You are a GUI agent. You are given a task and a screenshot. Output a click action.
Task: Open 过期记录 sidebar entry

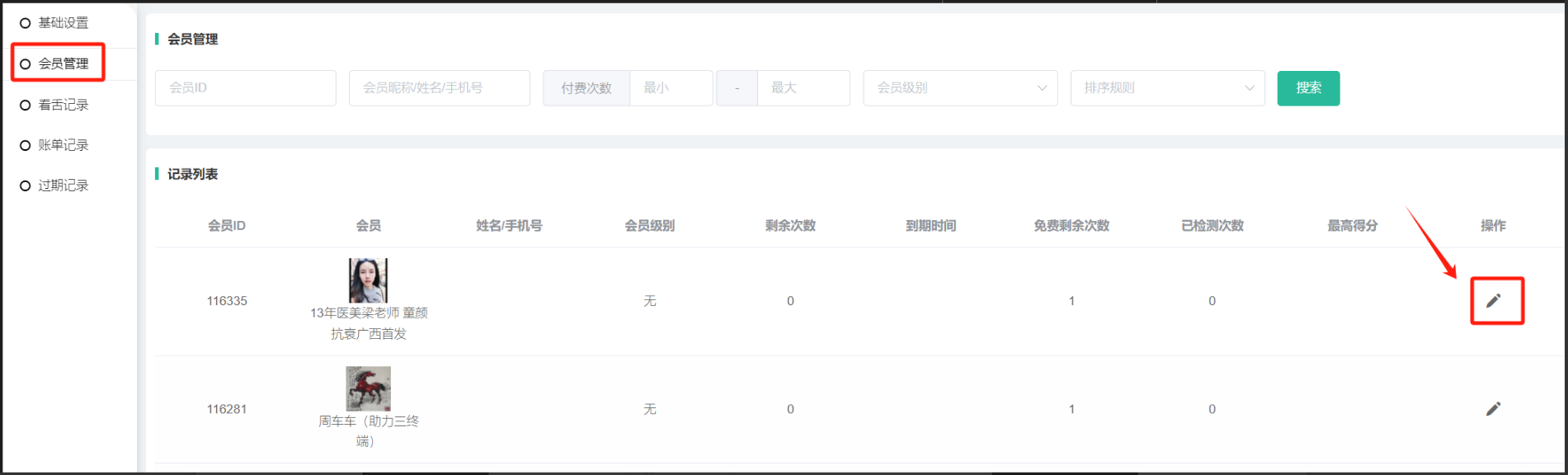[x=63, y=186]
